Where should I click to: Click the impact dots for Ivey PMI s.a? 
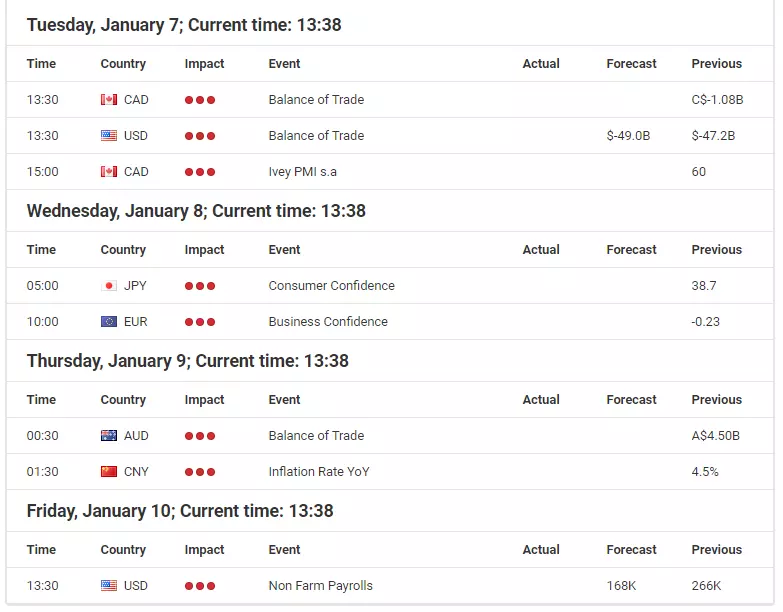(200, 172)
